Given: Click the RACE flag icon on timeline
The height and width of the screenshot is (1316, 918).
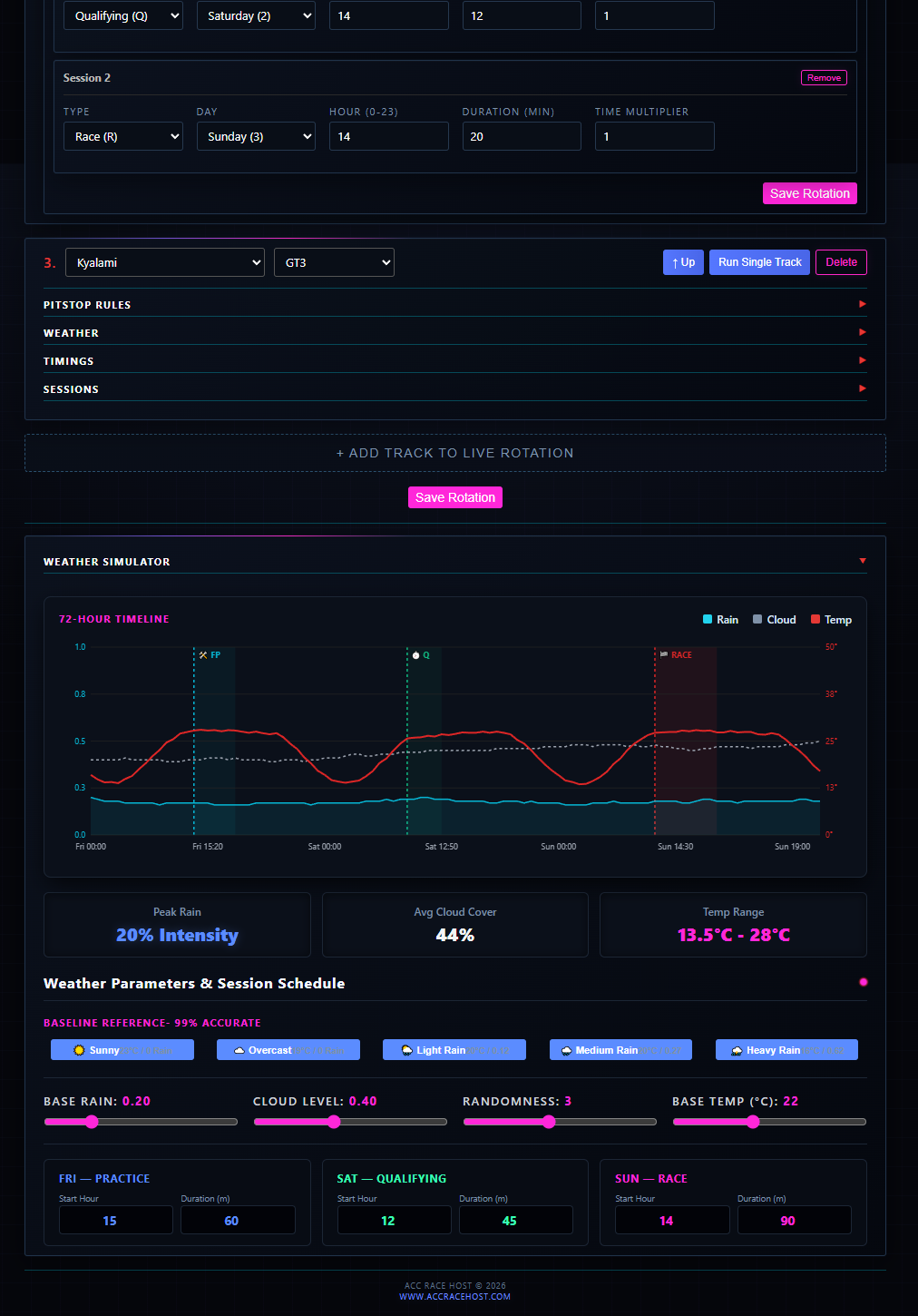Looking at the screenshot, I should (x=664, y=654).
